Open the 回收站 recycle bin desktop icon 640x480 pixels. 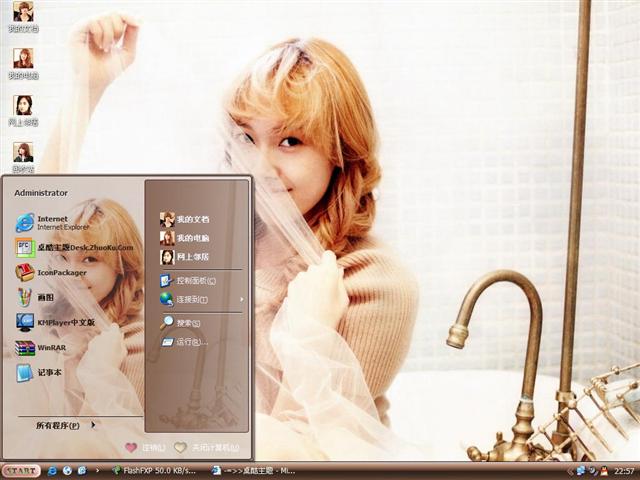click(23, 158)
